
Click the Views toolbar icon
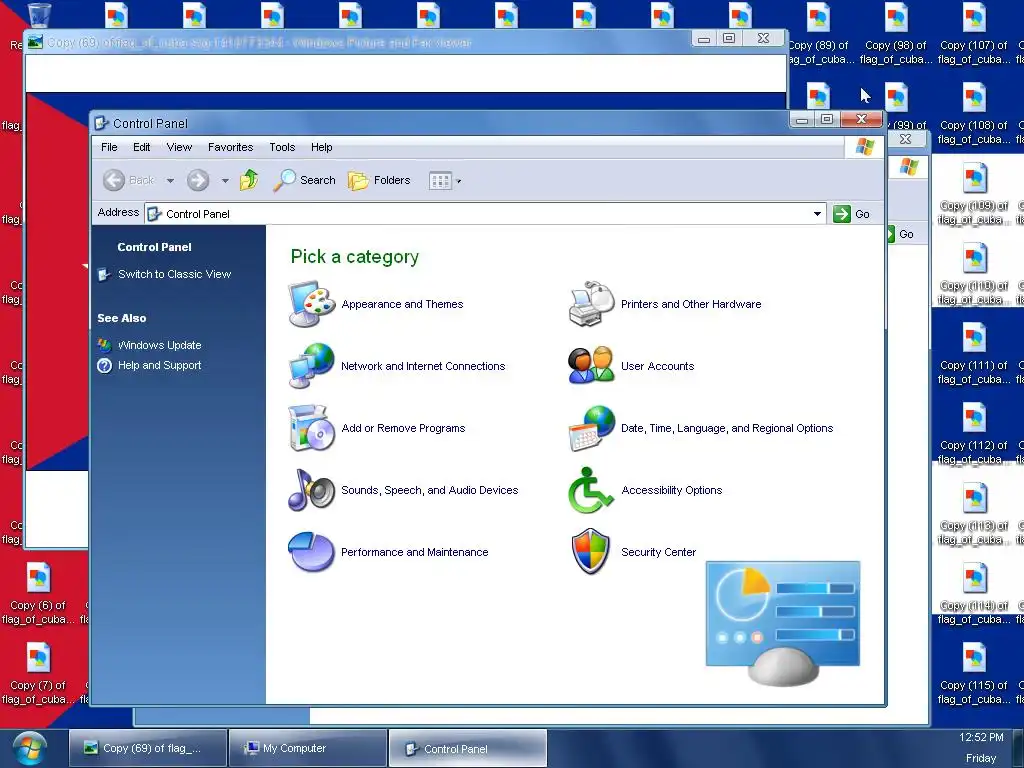pos(440,181)
